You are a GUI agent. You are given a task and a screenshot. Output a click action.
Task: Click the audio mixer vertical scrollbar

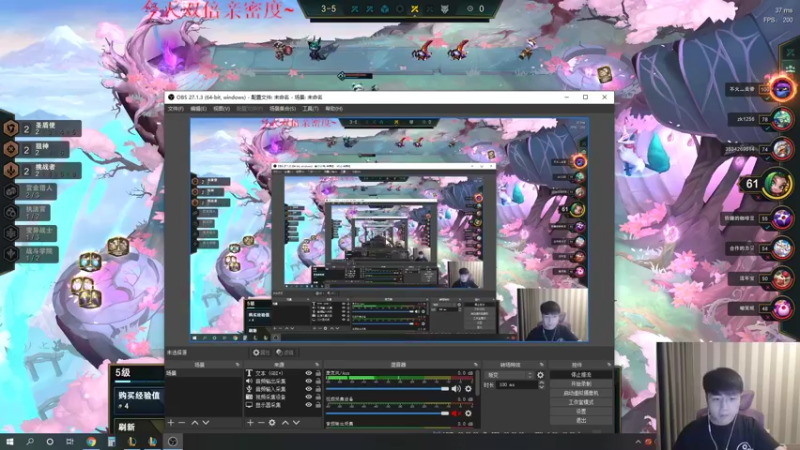tap(477, 383)
